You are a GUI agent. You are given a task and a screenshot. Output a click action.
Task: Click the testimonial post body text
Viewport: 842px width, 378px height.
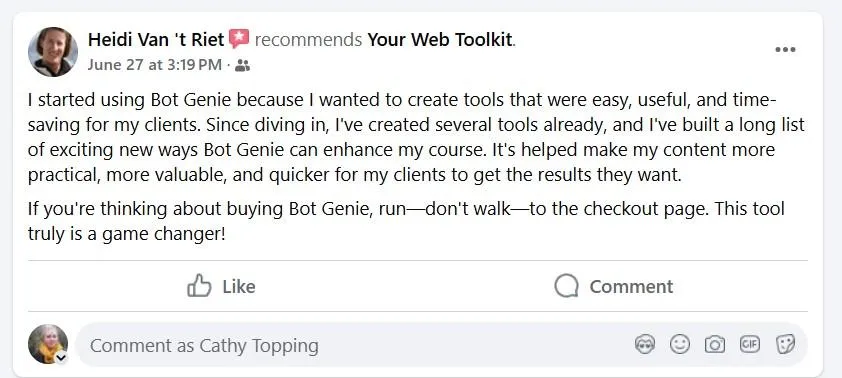417,167
